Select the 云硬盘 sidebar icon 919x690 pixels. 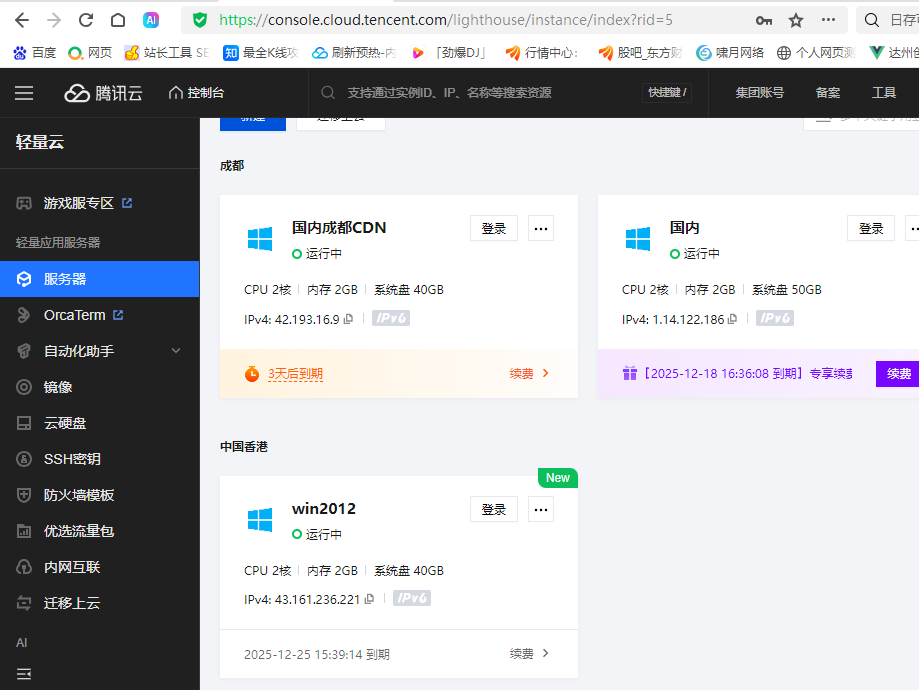(22, 422)
